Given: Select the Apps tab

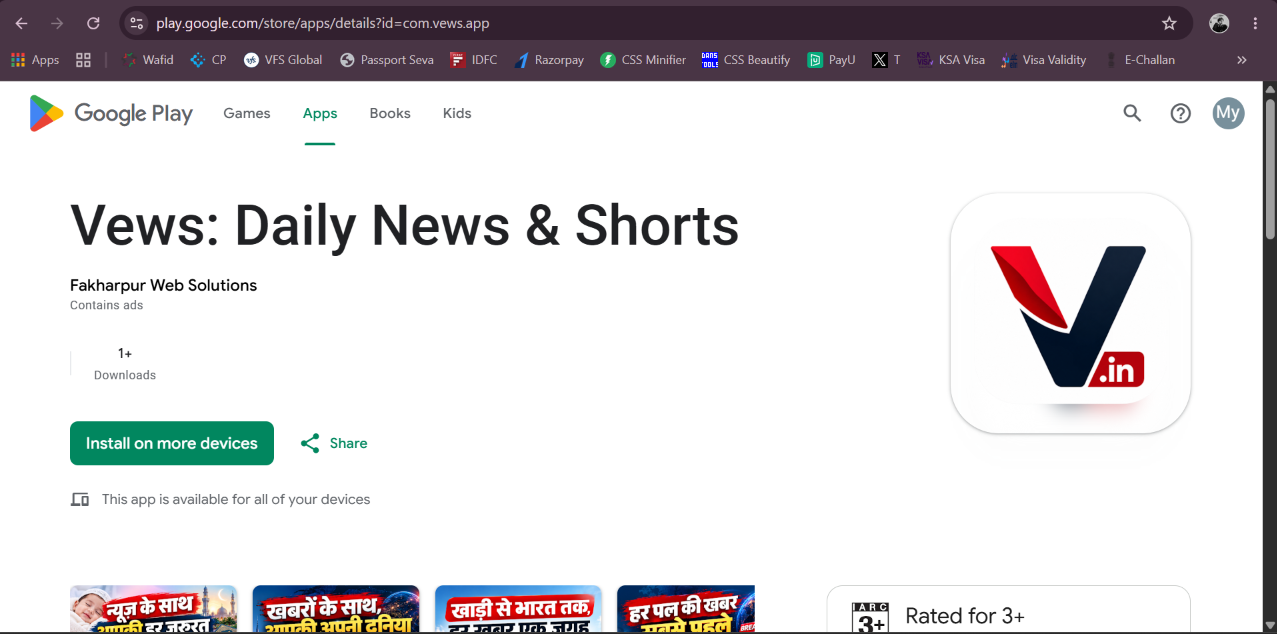Looking at the screenshot, I should click(x=320, y=113).
